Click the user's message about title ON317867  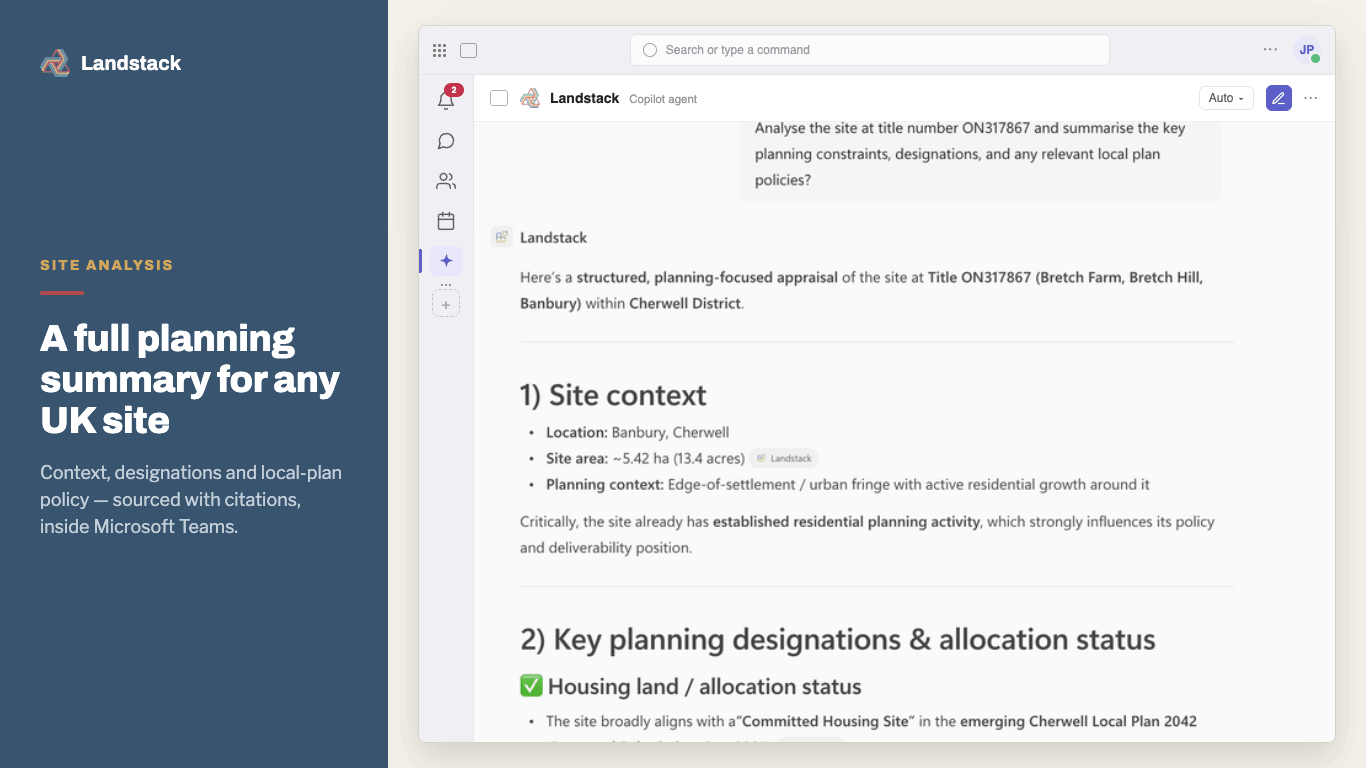pos(980,155)
